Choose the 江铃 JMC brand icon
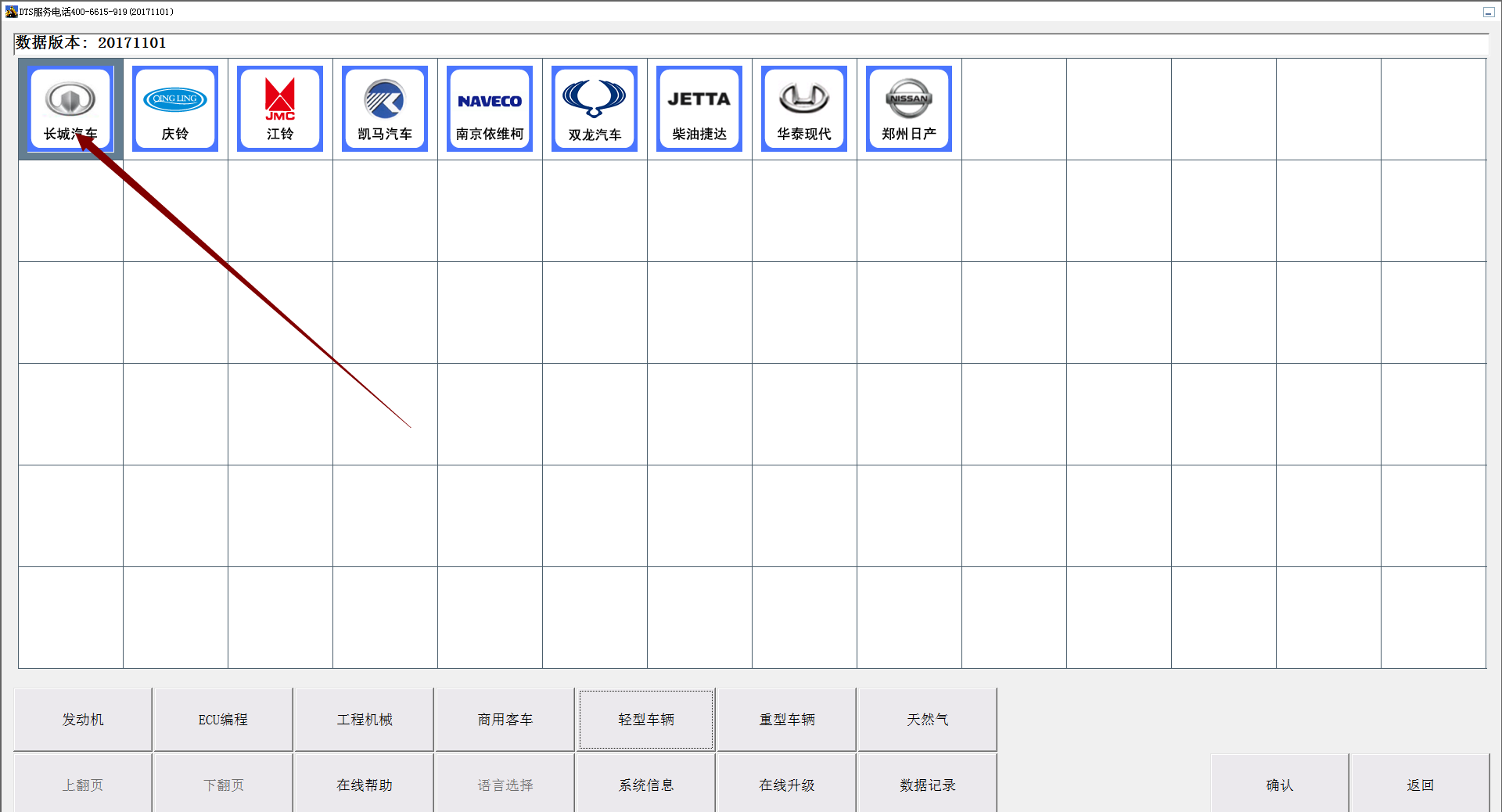The width and height of the screenshot is (1502, 812). 280,109
